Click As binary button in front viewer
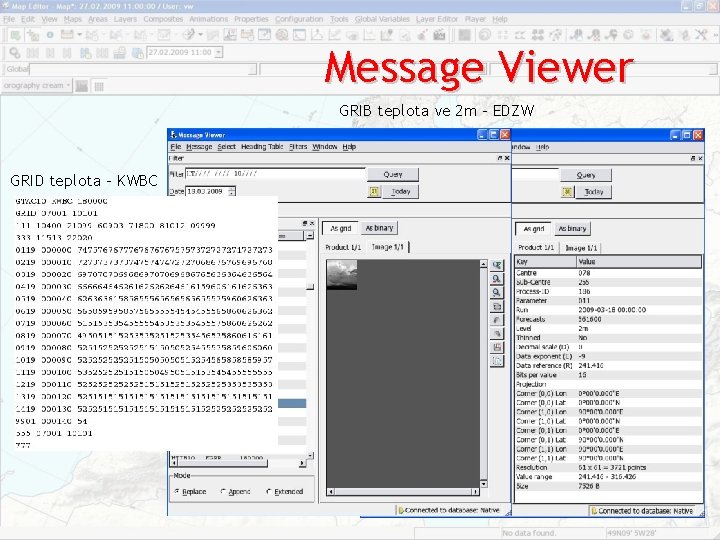Screen dimensions: 720x540 point(379,228)
